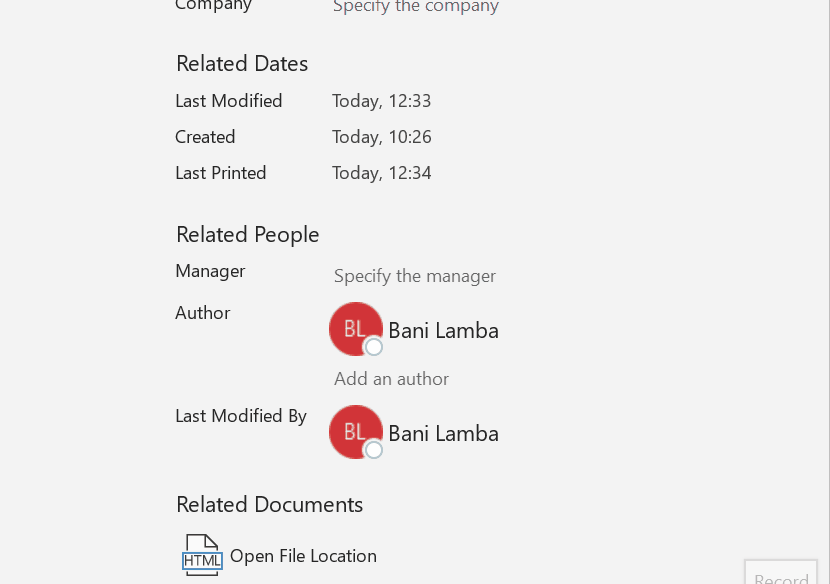Click the Related Dates heading
This screenshot has width=830, height=584.
242,64
